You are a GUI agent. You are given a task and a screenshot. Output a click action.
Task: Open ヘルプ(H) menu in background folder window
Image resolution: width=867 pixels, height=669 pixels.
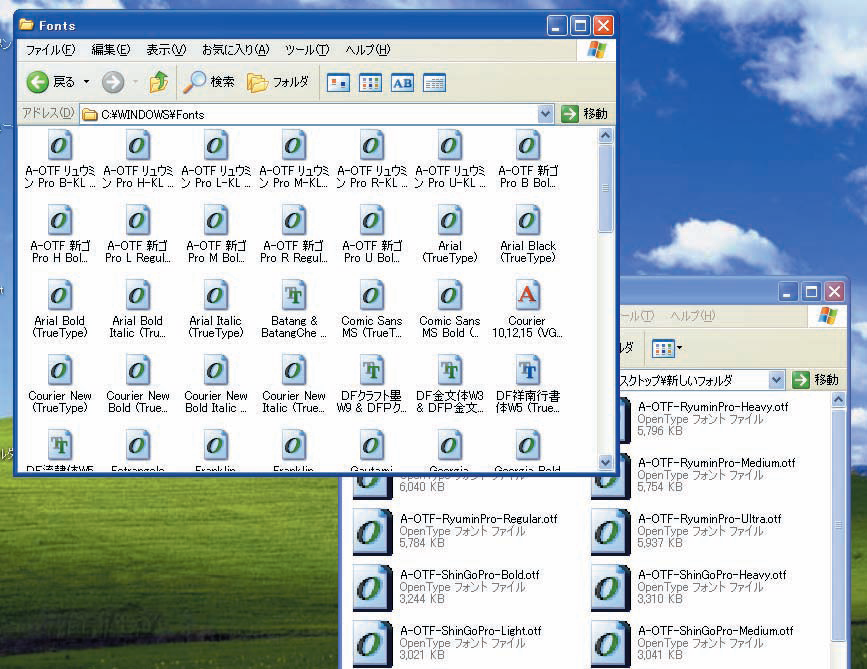[692, 316]
